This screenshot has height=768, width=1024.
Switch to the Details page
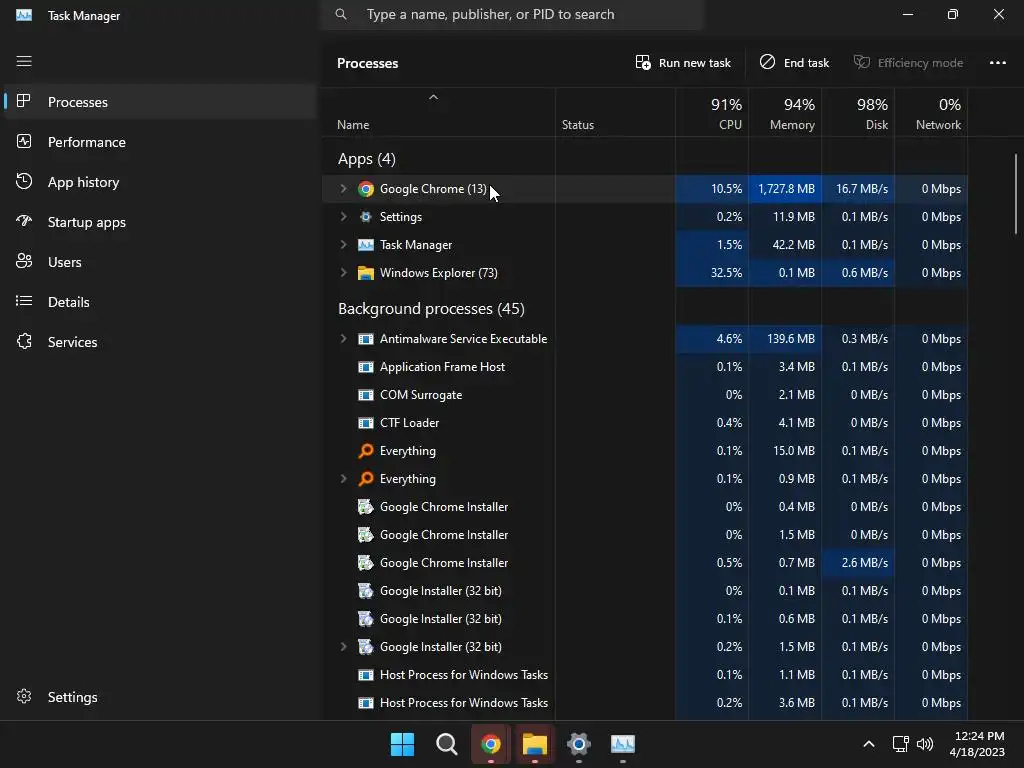(x=160, y=301)
